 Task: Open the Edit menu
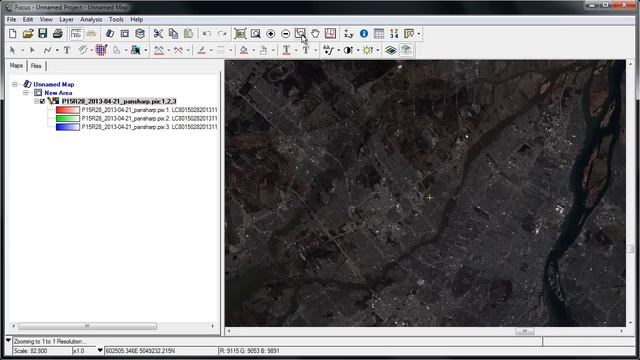pos(28,20)
